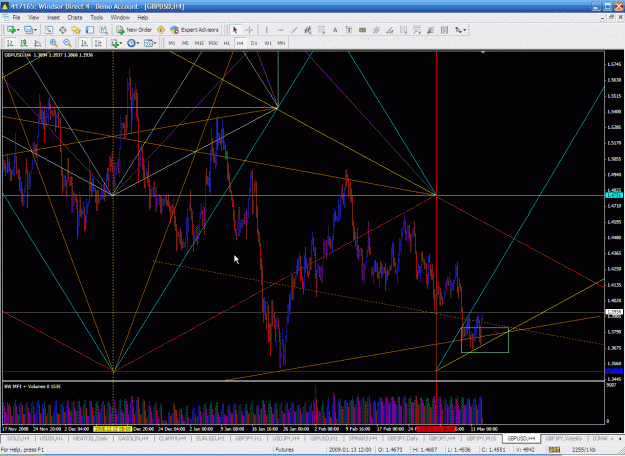The width and height of the screenshot is (625, 456).
Task: Switch to the GOLD,H4 chart tab
Action: pos(18,438)
